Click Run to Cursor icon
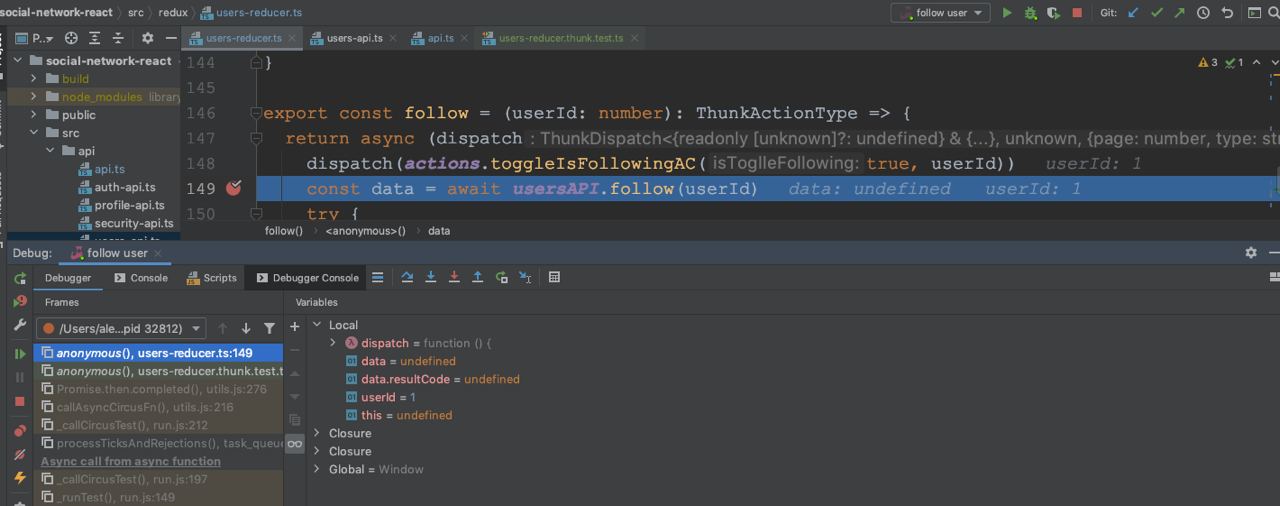 tap(525, 277)
